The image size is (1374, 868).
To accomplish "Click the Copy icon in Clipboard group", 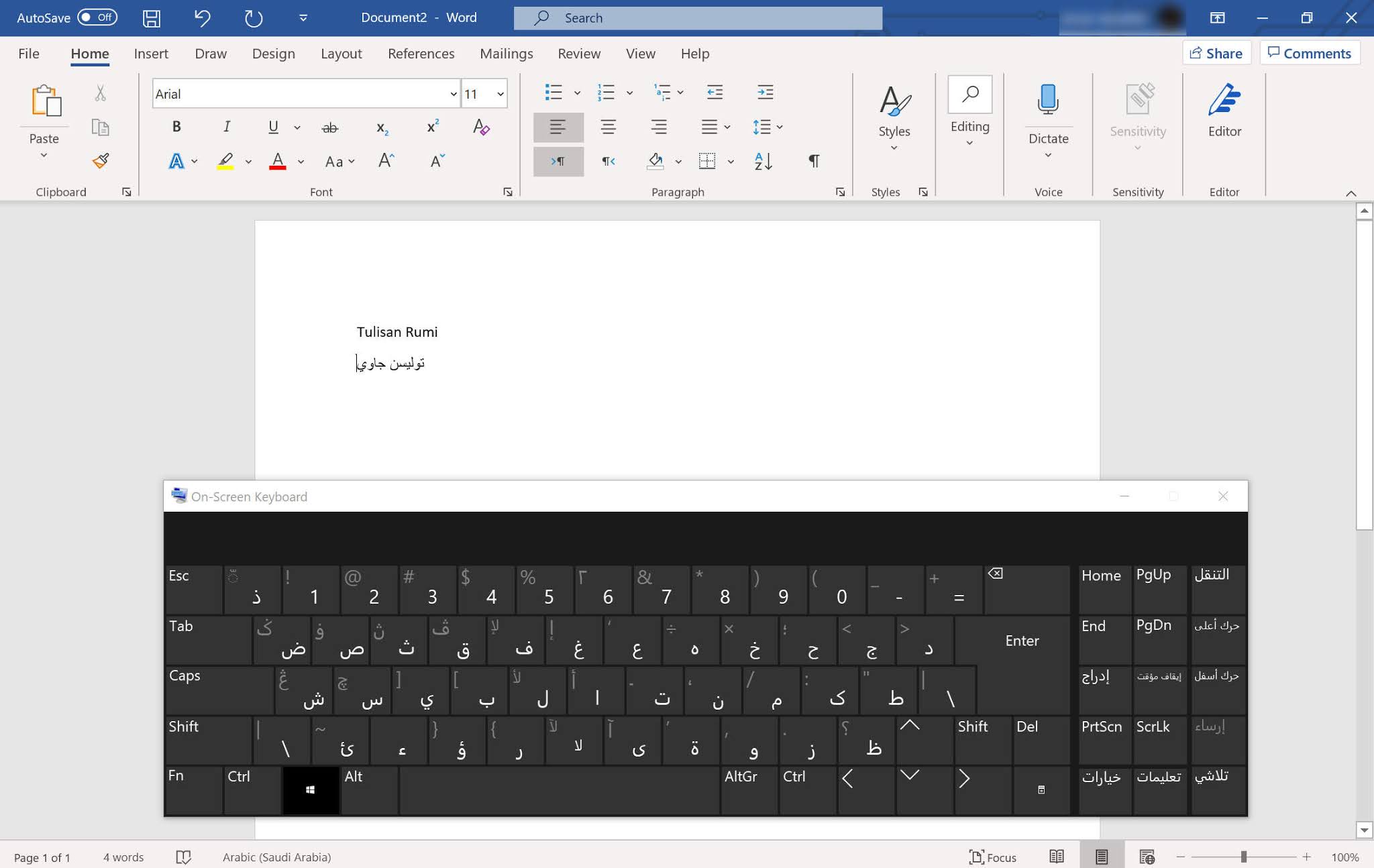I will pyautogui.click(x=101, y=127).
